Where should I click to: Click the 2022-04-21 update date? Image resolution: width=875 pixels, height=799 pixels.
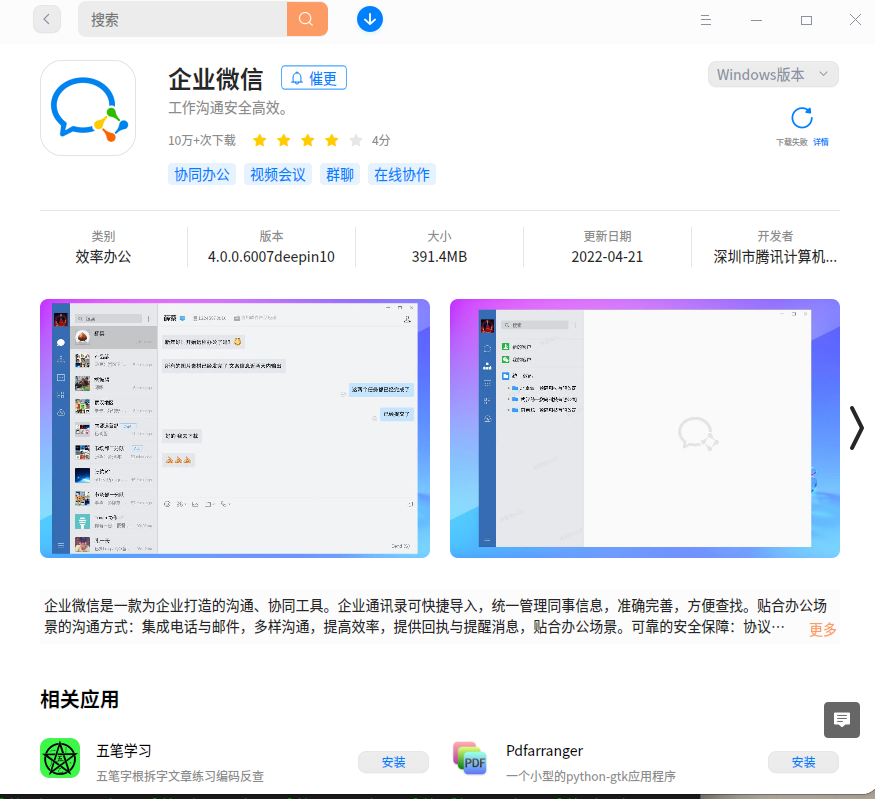point(607,257)
